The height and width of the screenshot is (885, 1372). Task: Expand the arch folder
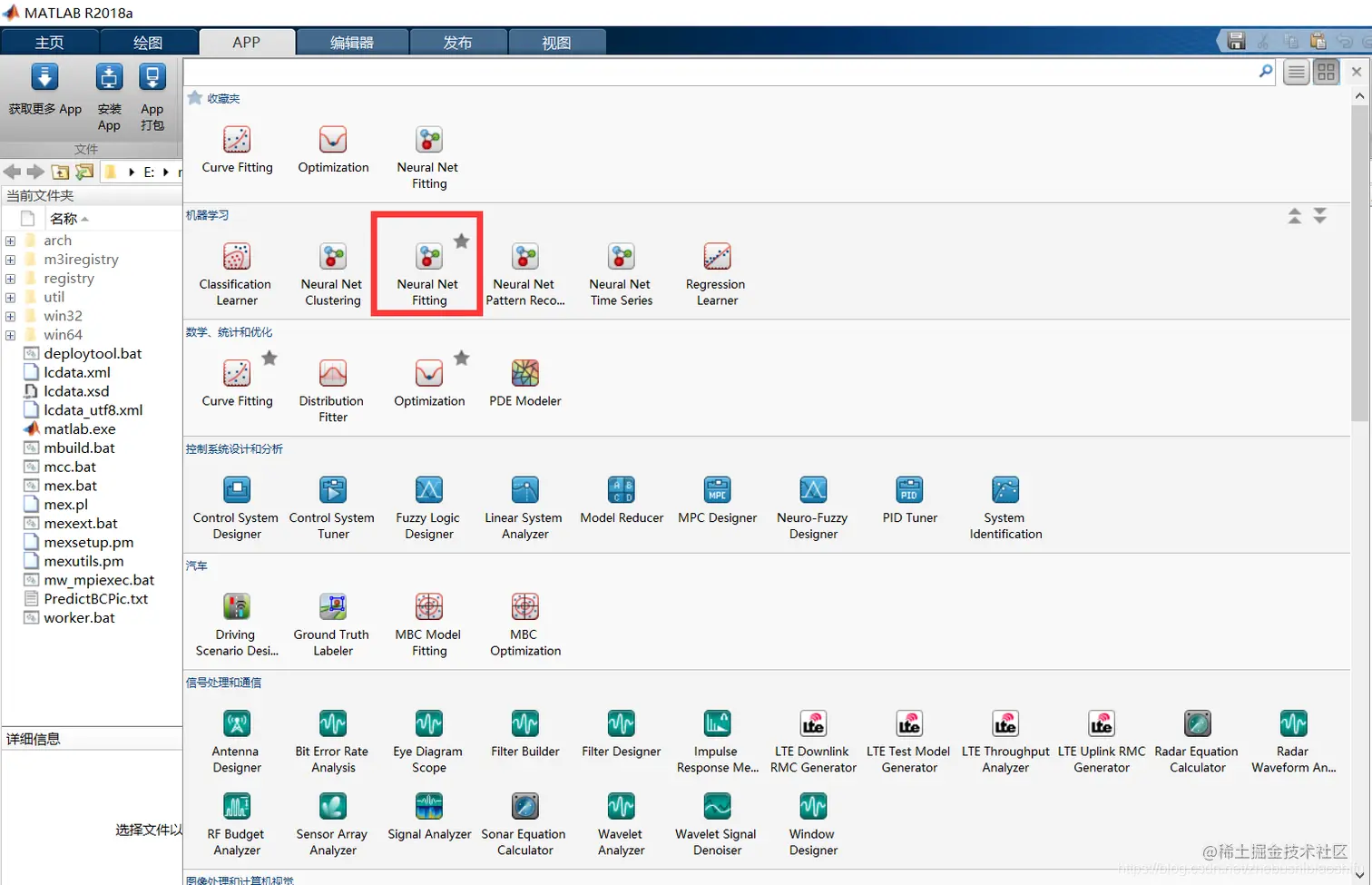pos(10,241)
